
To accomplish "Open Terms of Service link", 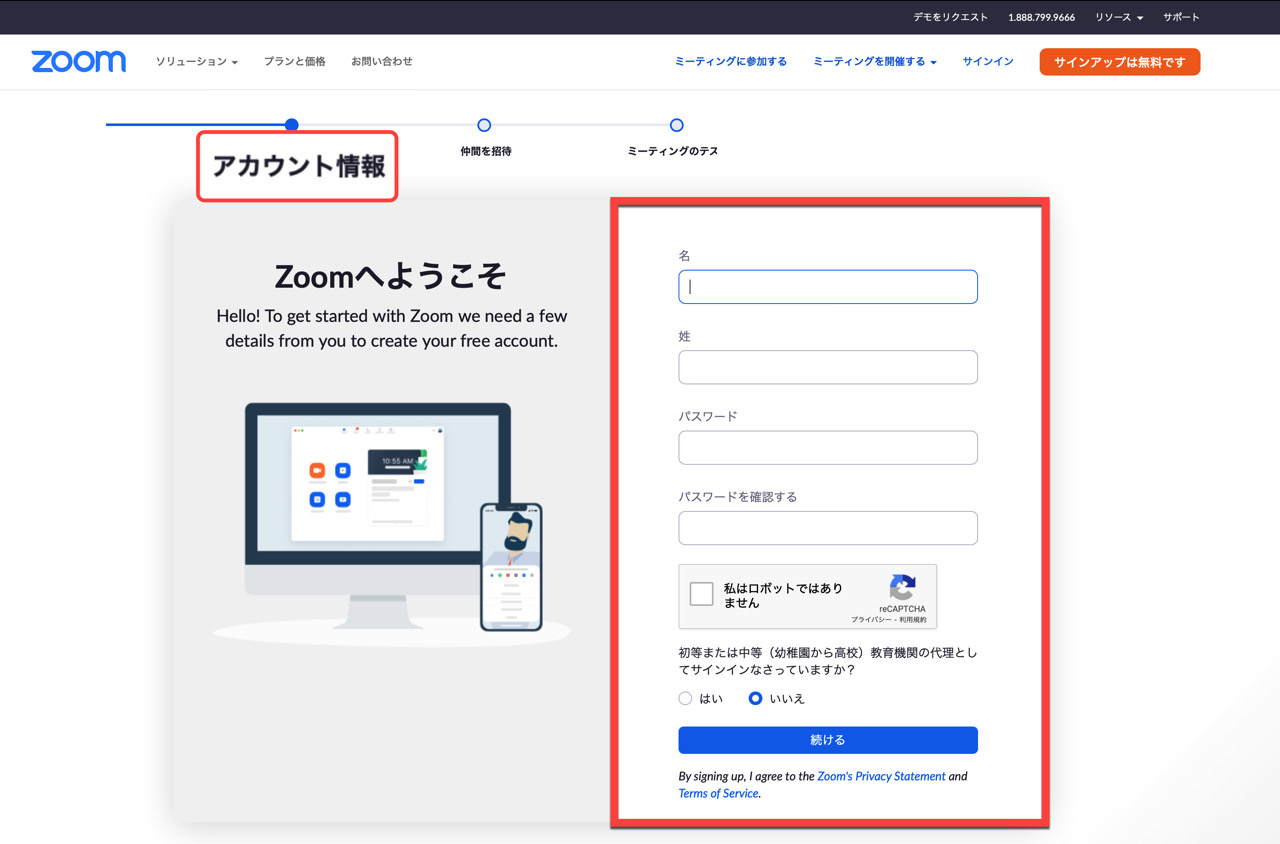I will (719, 793).
